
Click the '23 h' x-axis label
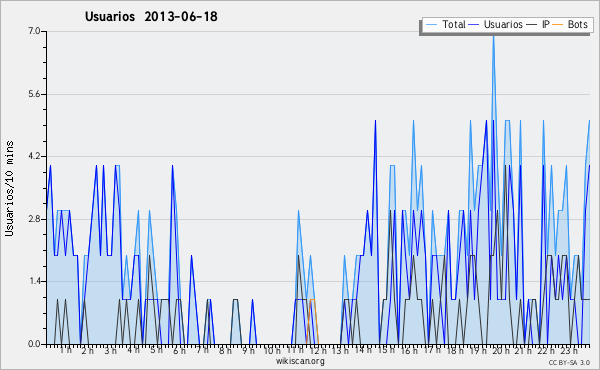569,350
